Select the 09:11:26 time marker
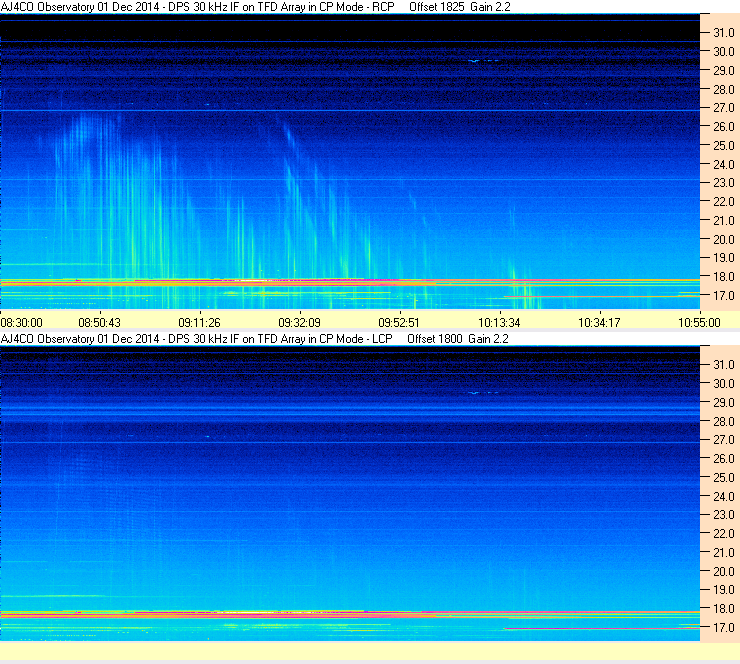Screen dimensions: 740x664 (x=199, y=322)
